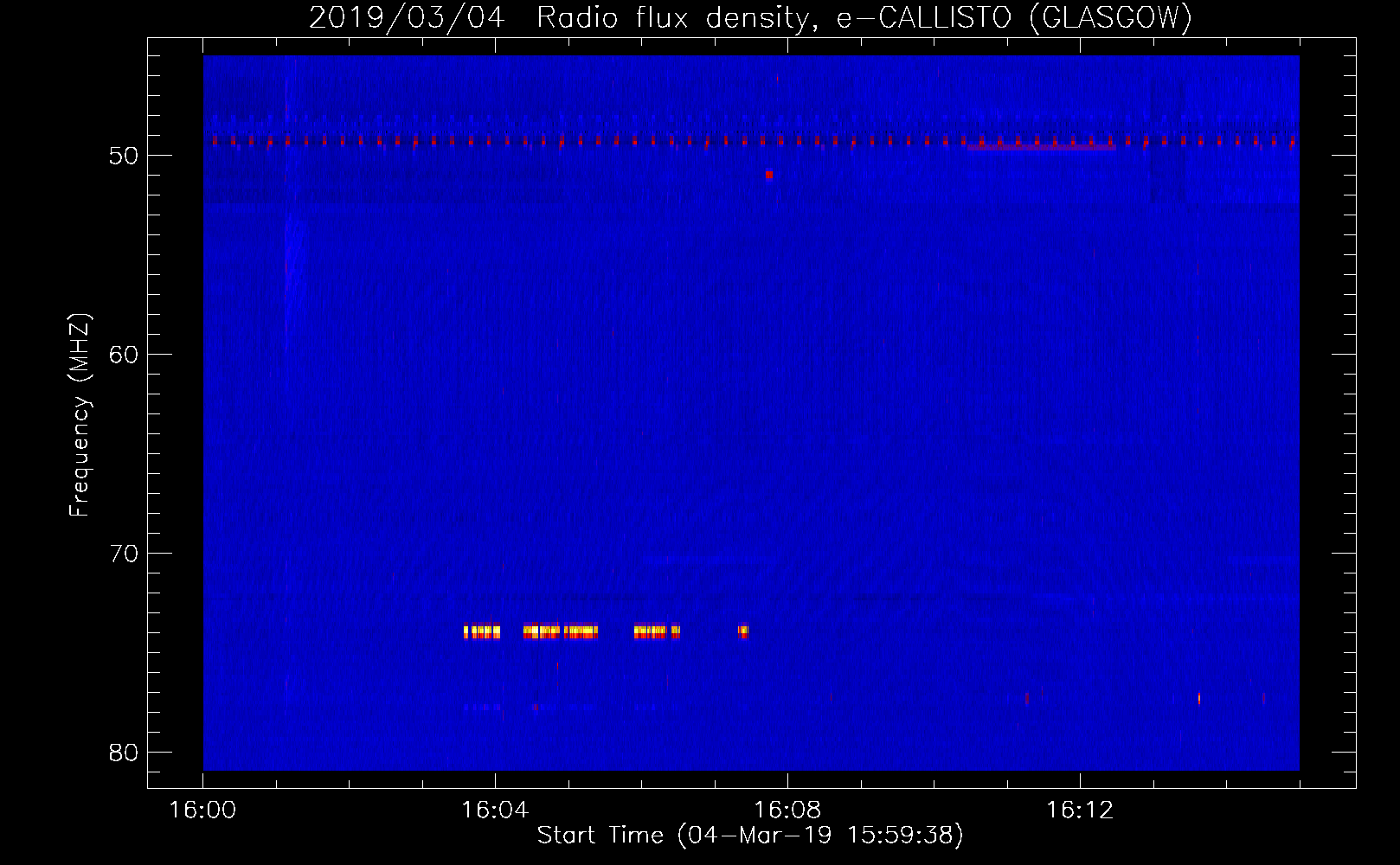1400x865 pixels.
Task: Click the 16:00 time tick label
Action: point(202,811)
